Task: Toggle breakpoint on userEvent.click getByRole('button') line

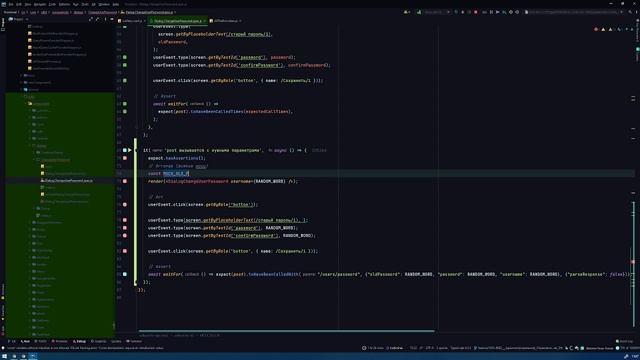Action: pos(125,204)
